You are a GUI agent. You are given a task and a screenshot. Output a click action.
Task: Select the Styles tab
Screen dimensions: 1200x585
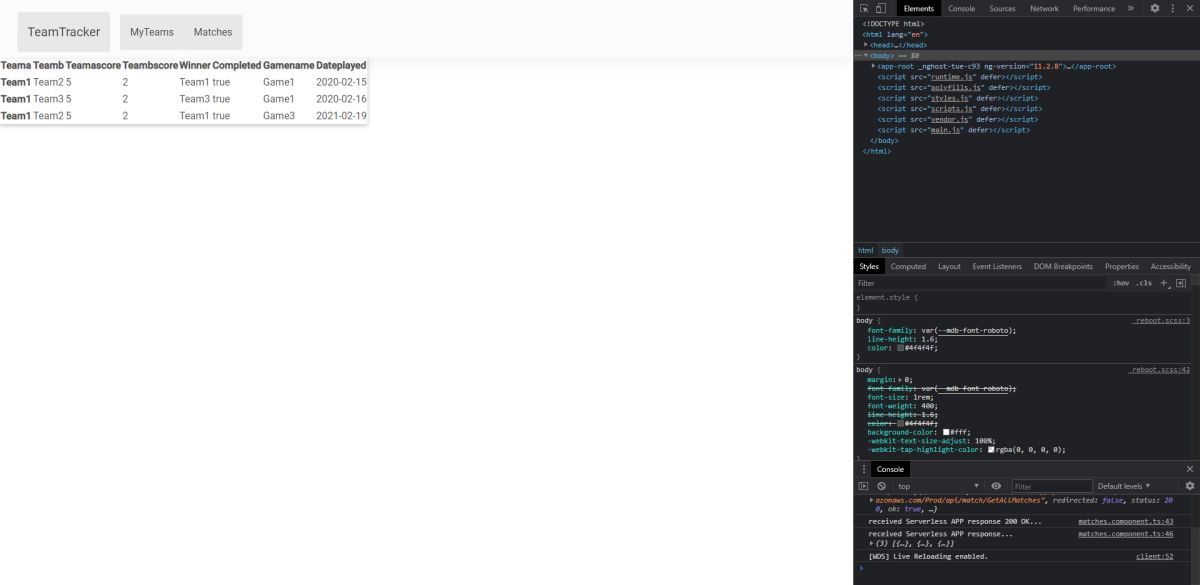(869, 266)
